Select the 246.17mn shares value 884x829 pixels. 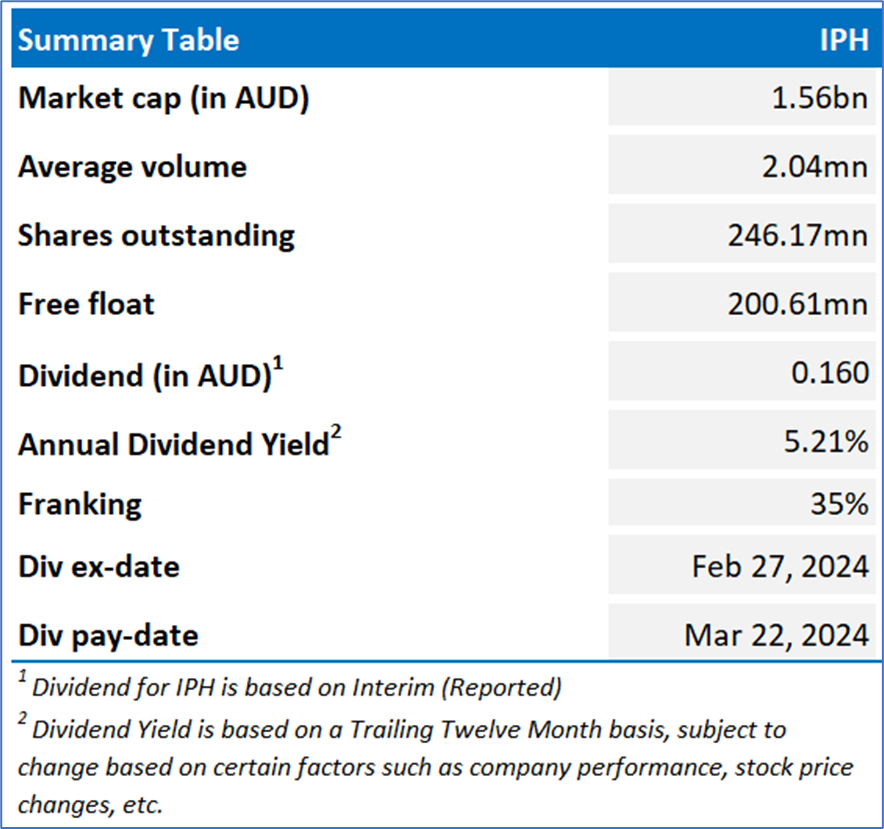click(799, 235)
